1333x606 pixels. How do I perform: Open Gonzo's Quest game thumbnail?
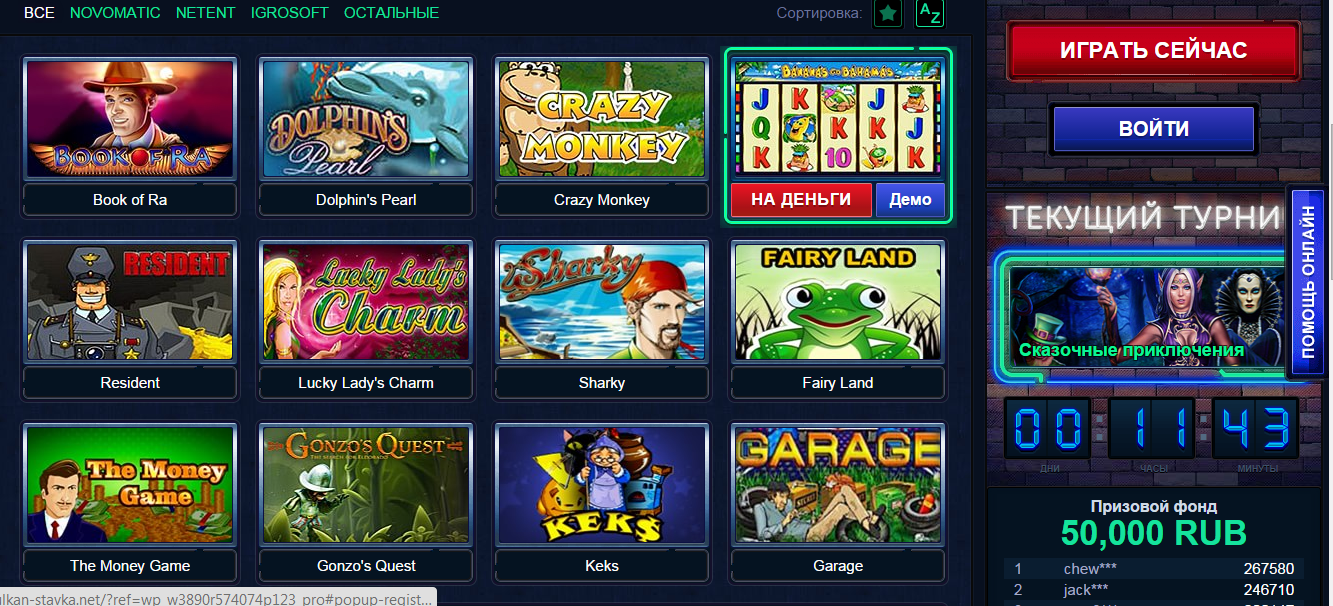366,484
